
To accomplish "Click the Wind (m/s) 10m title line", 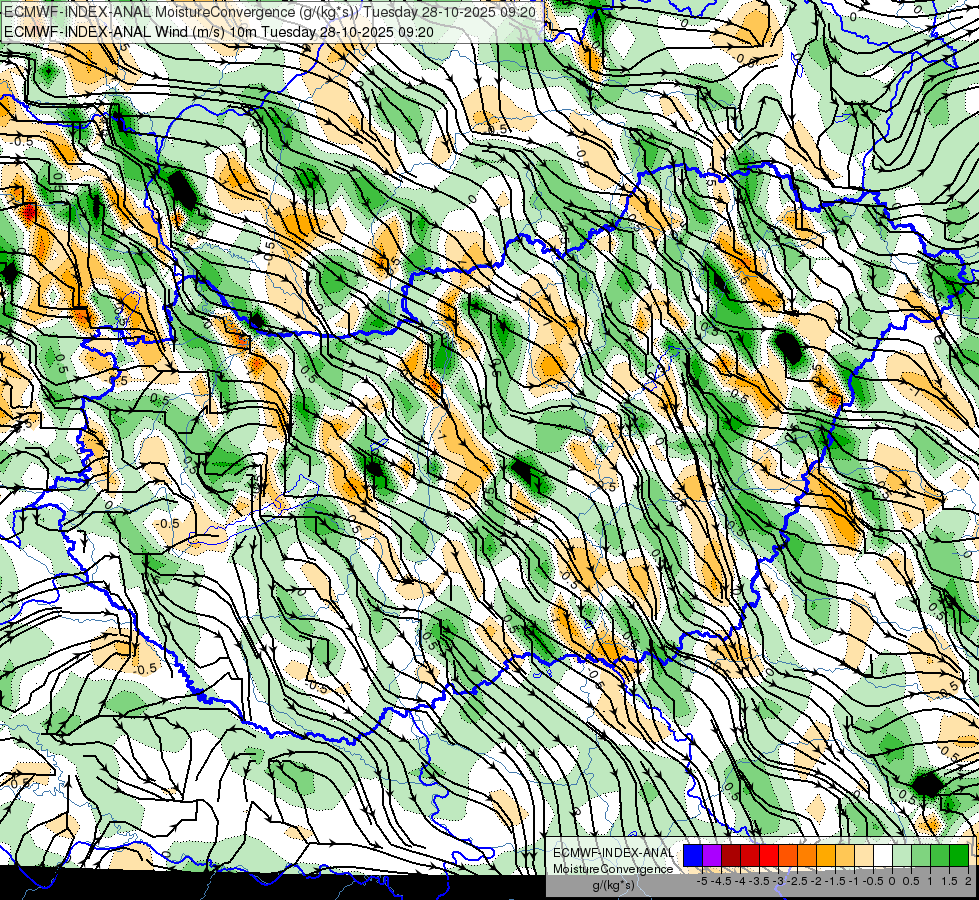I will click(219, 31).
